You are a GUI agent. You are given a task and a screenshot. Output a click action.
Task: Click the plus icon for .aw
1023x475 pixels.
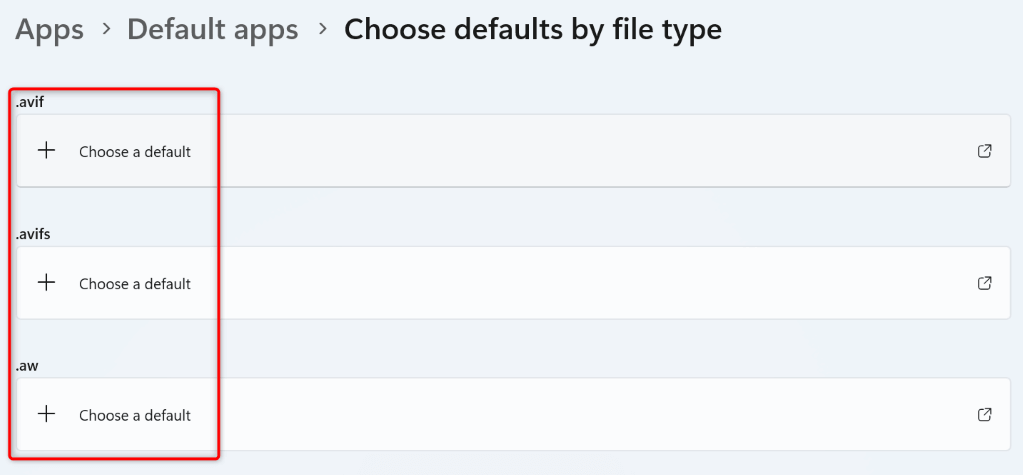(45, 414)
